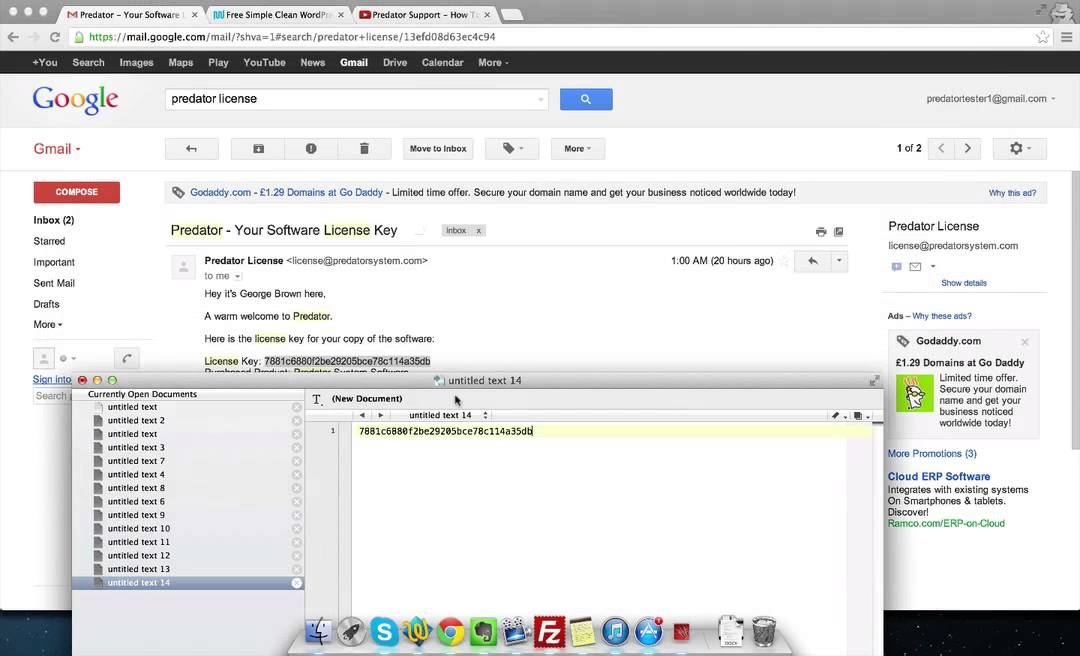The width and height of the screenshot is (1080, 656).
Task: Open Skype from the Dock
Action: click(384, 631)
